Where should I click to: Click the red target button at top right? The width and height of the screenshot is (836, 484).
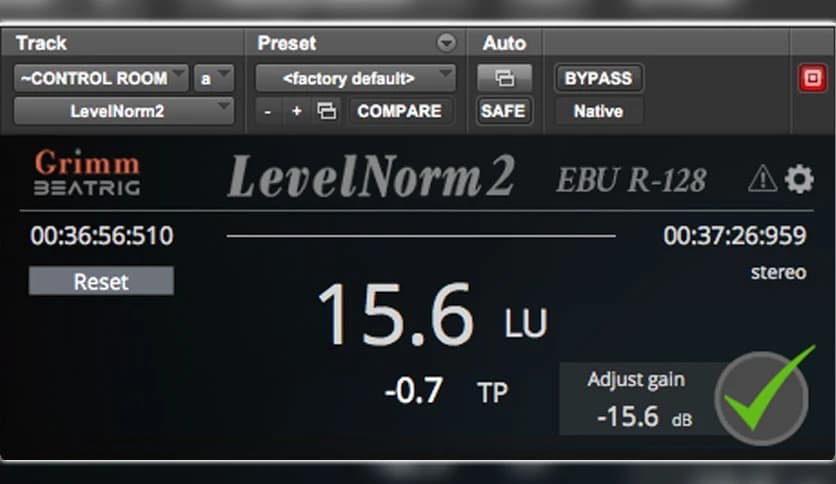[x=812, y=78]
